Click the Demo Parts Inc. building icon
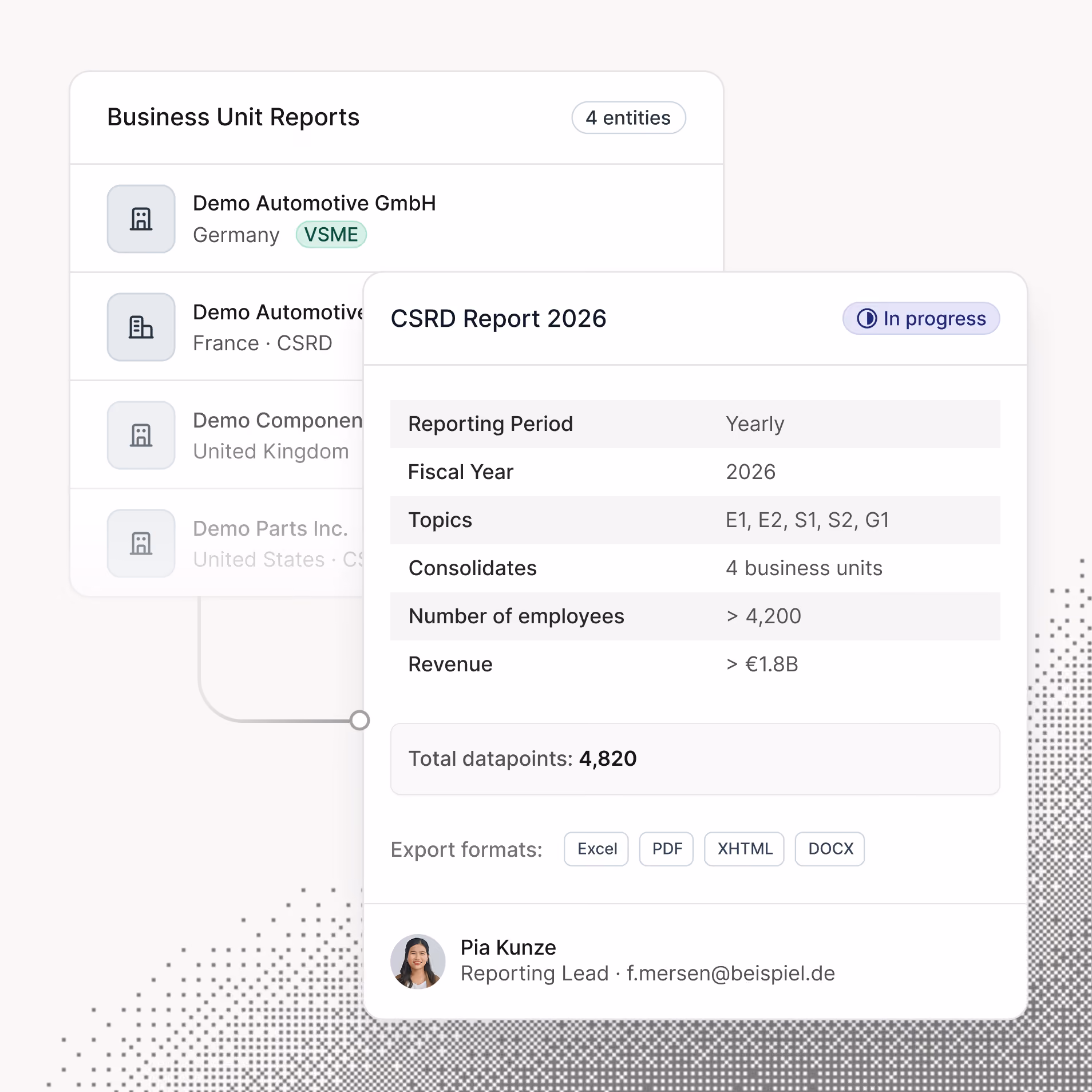Image resolution: width=1092 pixels, height=1092 pixels. pos(141,544)
